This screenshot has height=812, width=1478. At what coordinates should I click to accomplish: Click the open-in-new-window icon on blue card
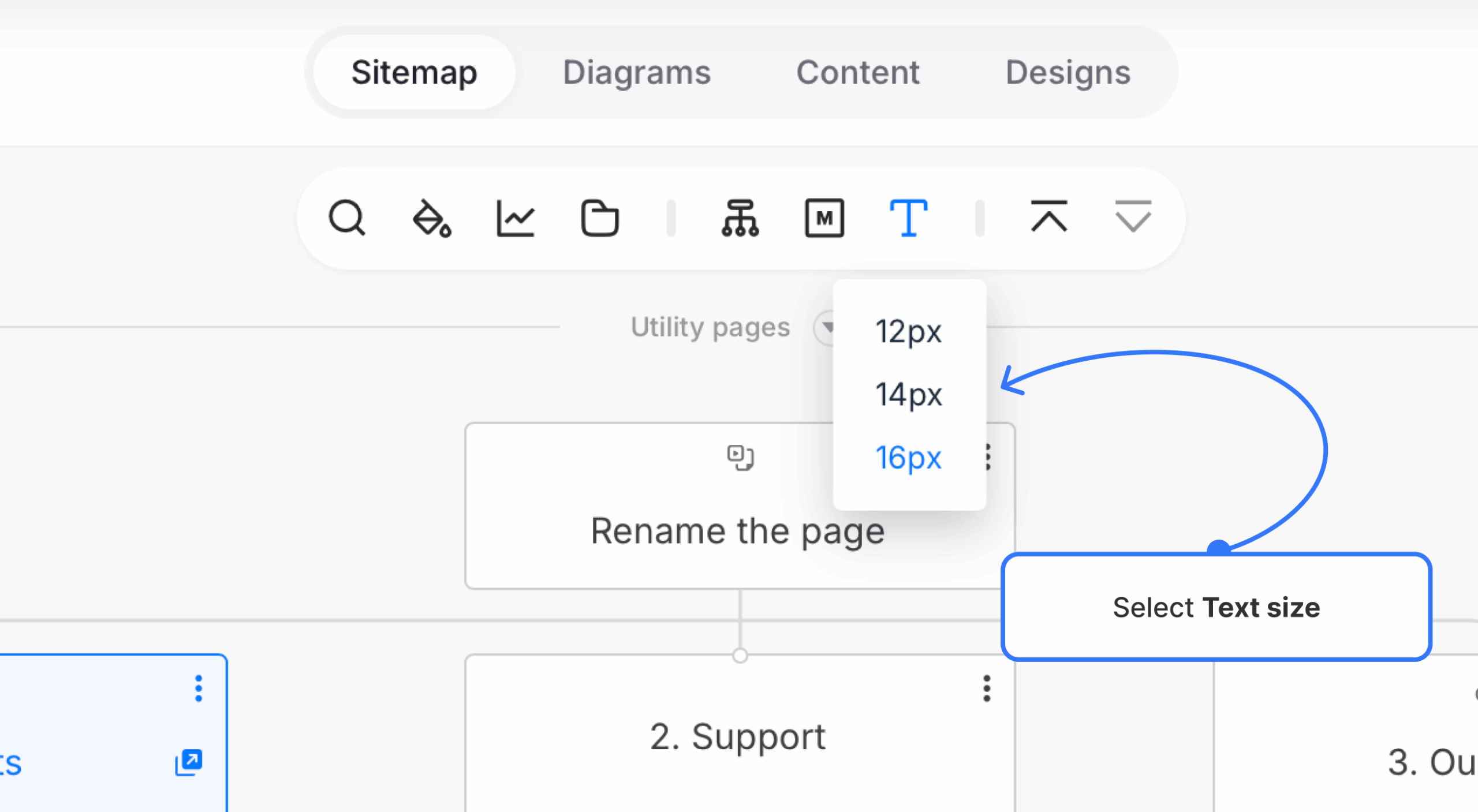(189, 762)
